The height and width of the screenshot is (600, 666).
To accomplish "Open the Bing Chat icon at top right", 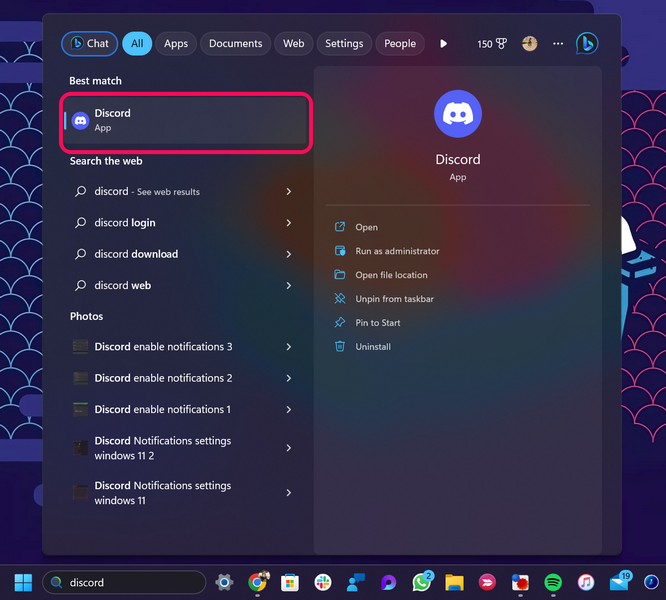I will [x=586, y=43].
